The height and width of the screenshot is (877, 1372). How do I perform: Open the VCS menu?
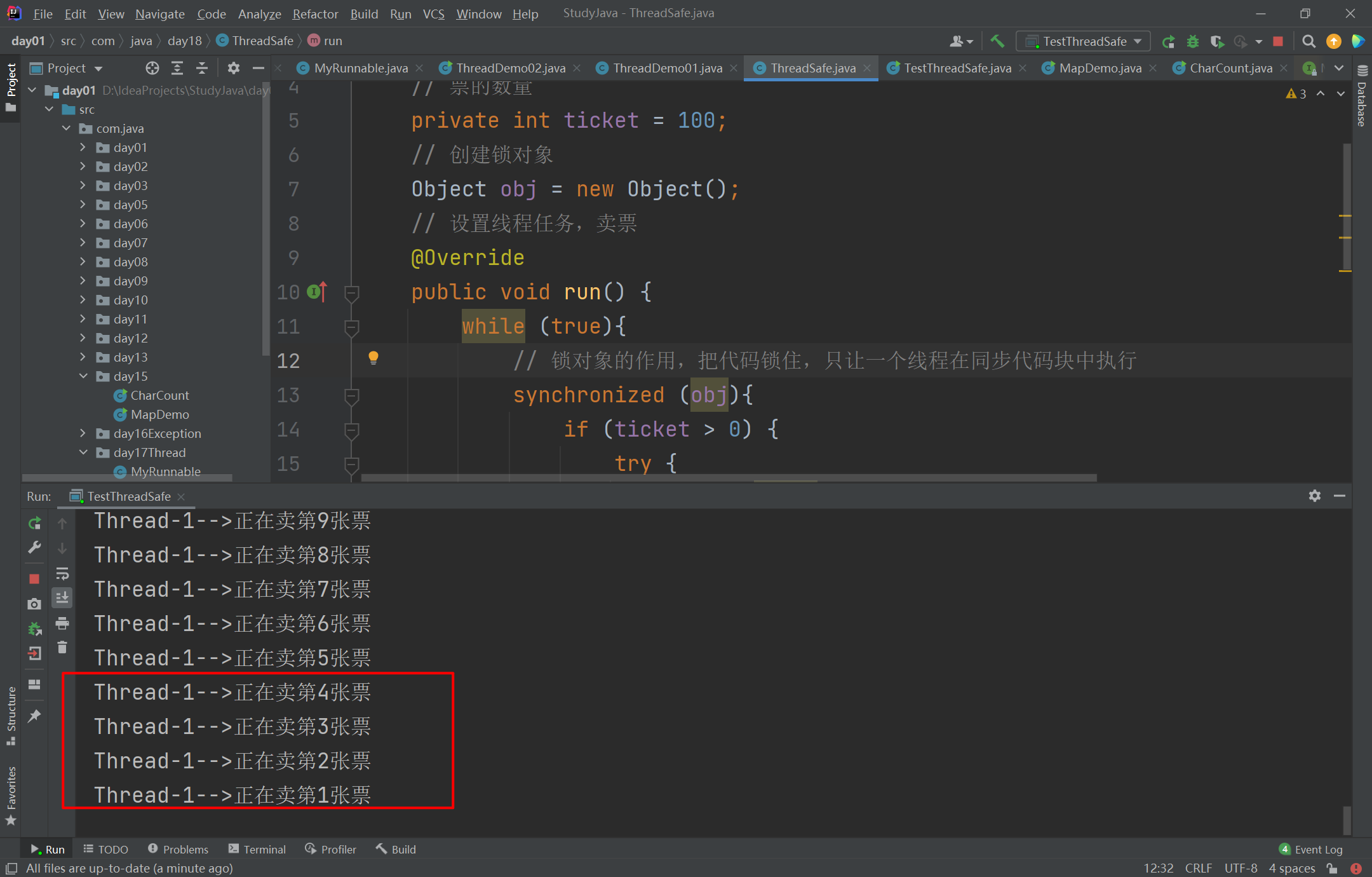(x=433, y=13)
